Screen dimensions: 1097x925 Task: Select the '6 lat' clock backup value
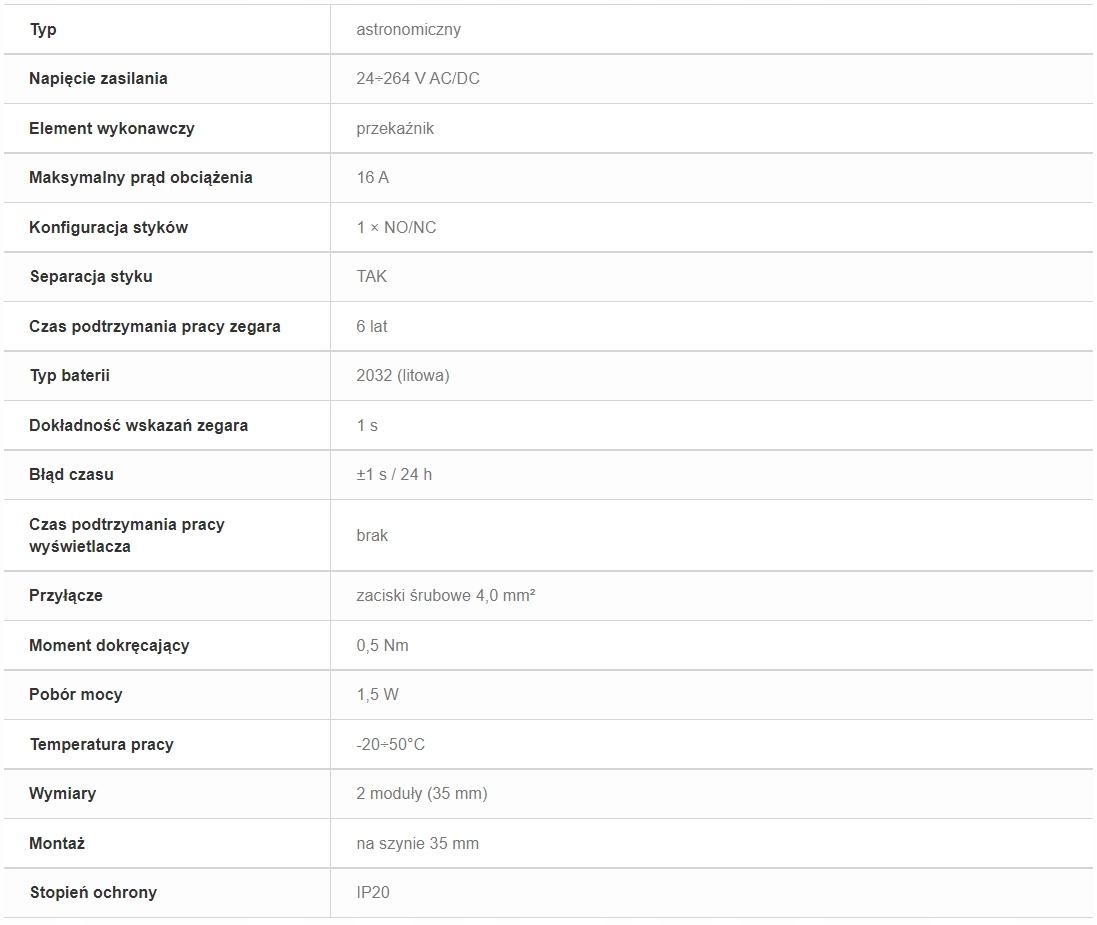(371, 326)
